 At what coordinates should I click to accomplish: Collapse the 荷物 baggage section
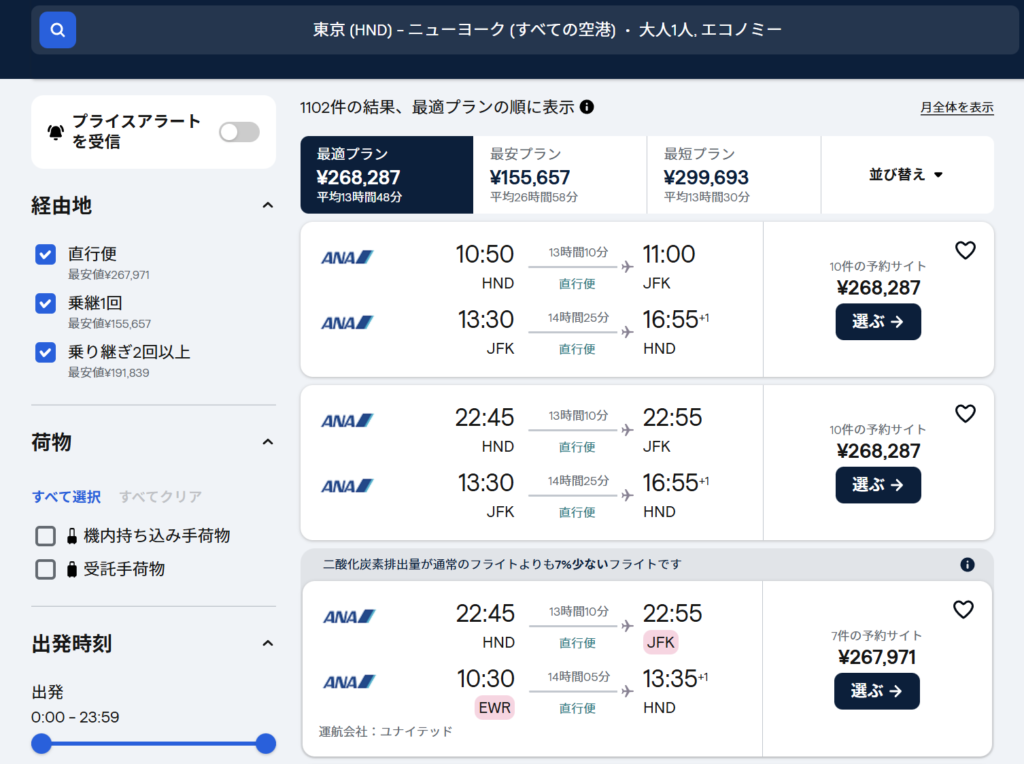coord(267,442)
